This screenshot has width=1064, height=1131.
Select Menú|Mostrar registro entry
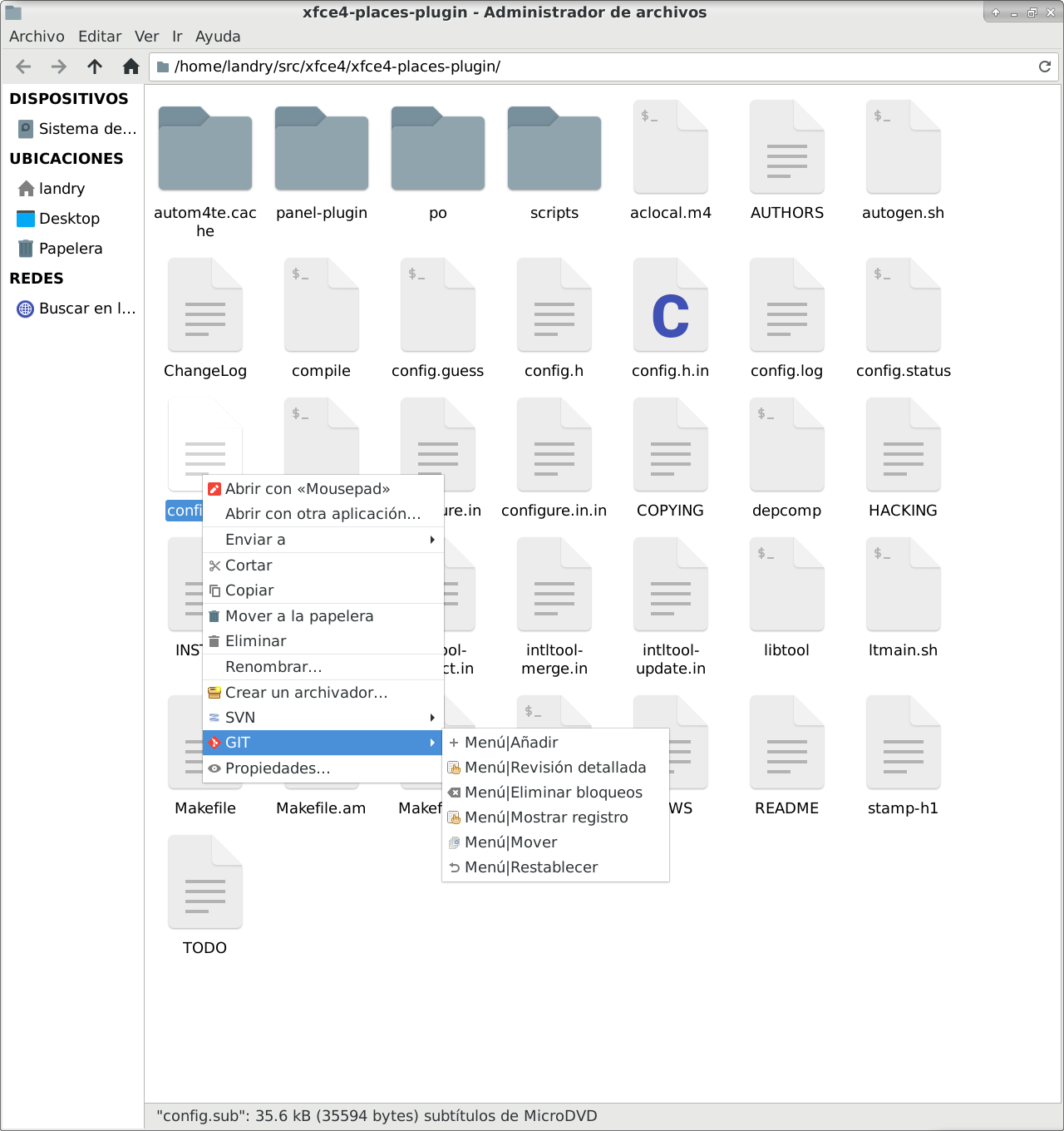[546, 817]
